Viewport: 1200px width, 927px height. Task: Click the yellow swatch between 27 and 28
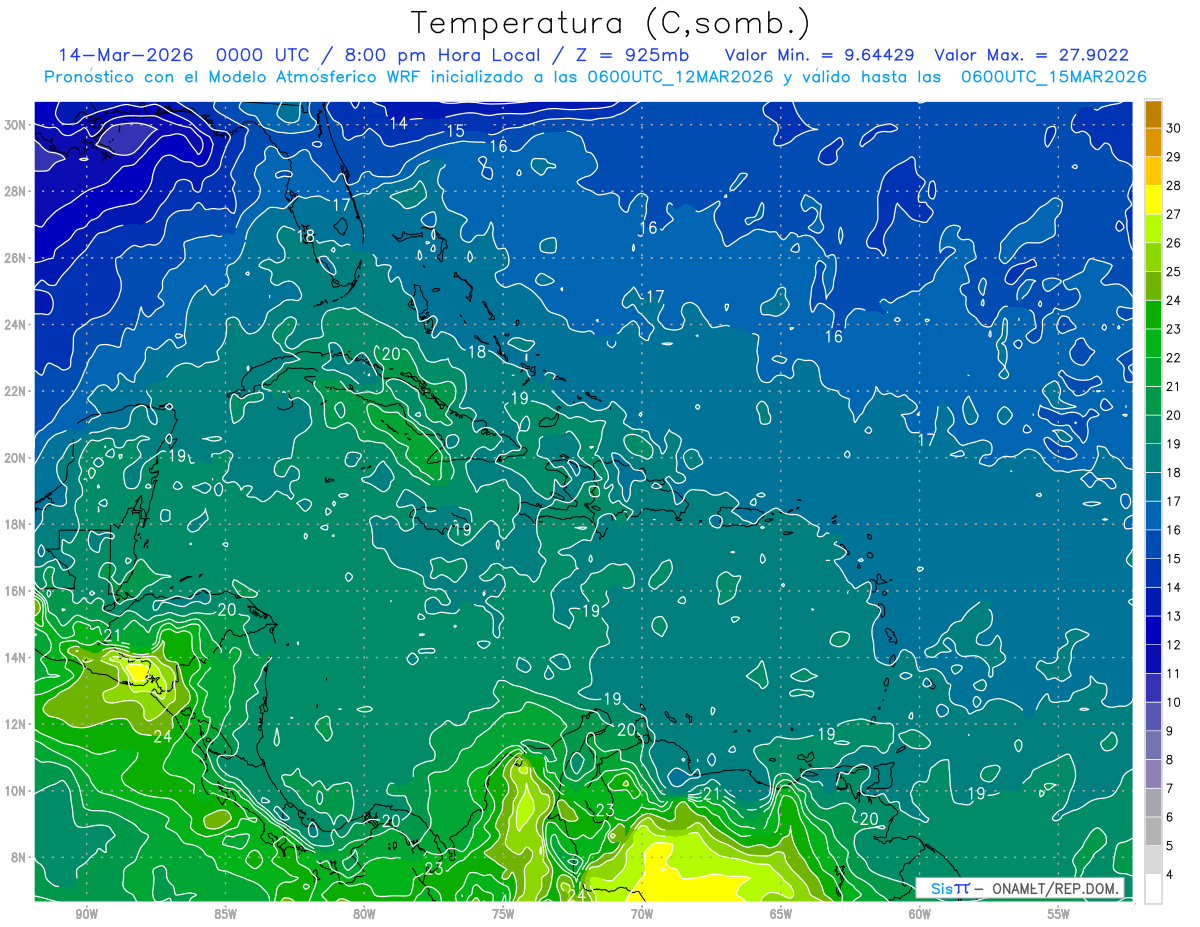pos(1153,199)
